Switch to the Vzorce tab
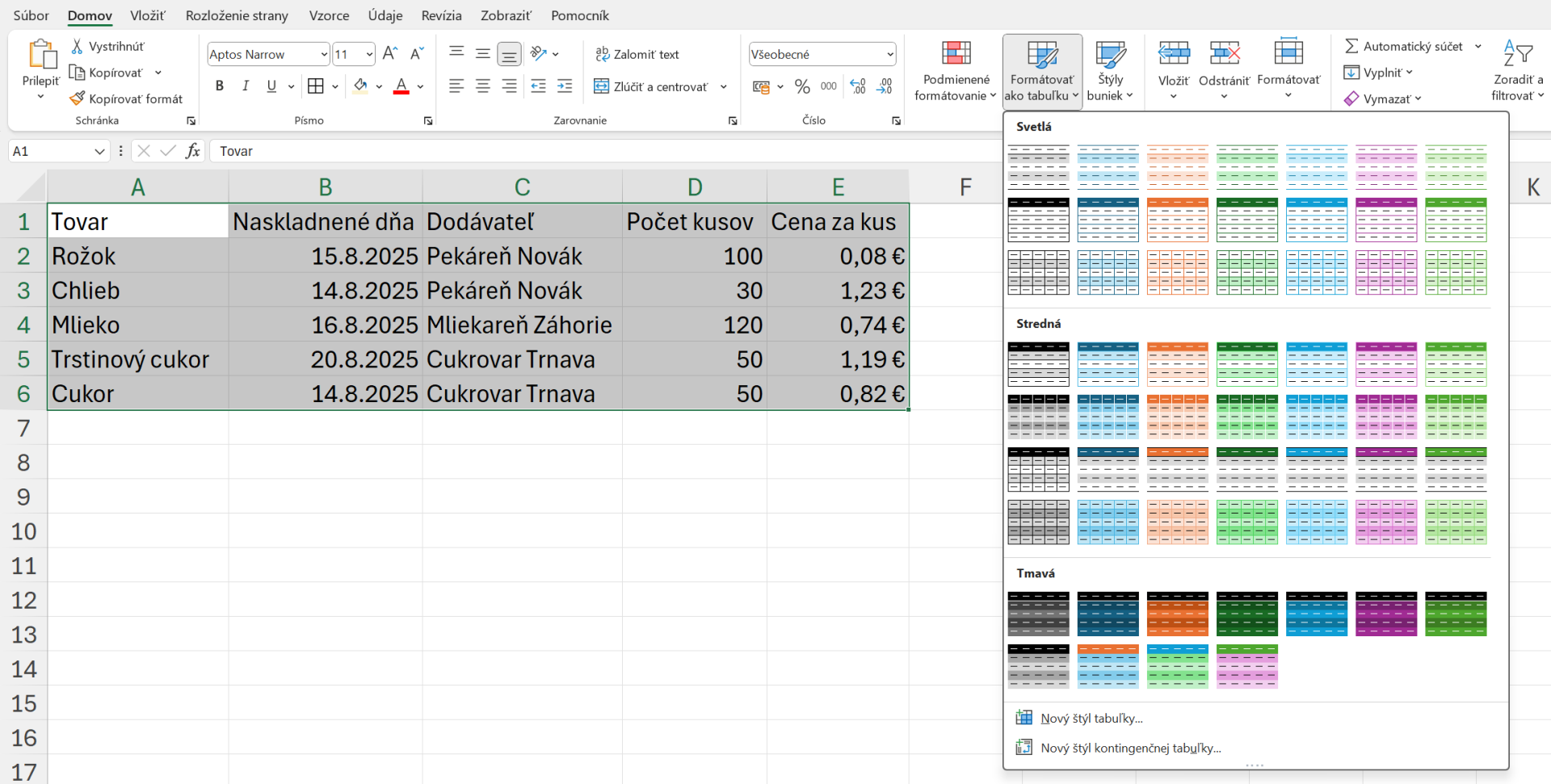The height and width of the screenshot is (784, 1551). click(x=329, y=15)
